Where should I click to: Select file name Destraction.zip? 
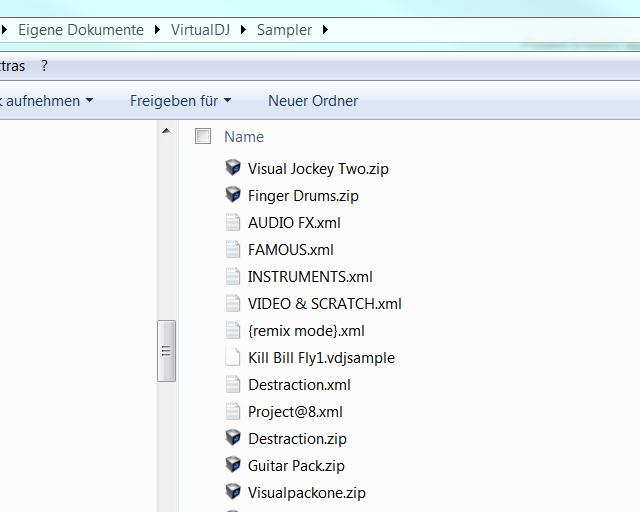tap(297, 439)
